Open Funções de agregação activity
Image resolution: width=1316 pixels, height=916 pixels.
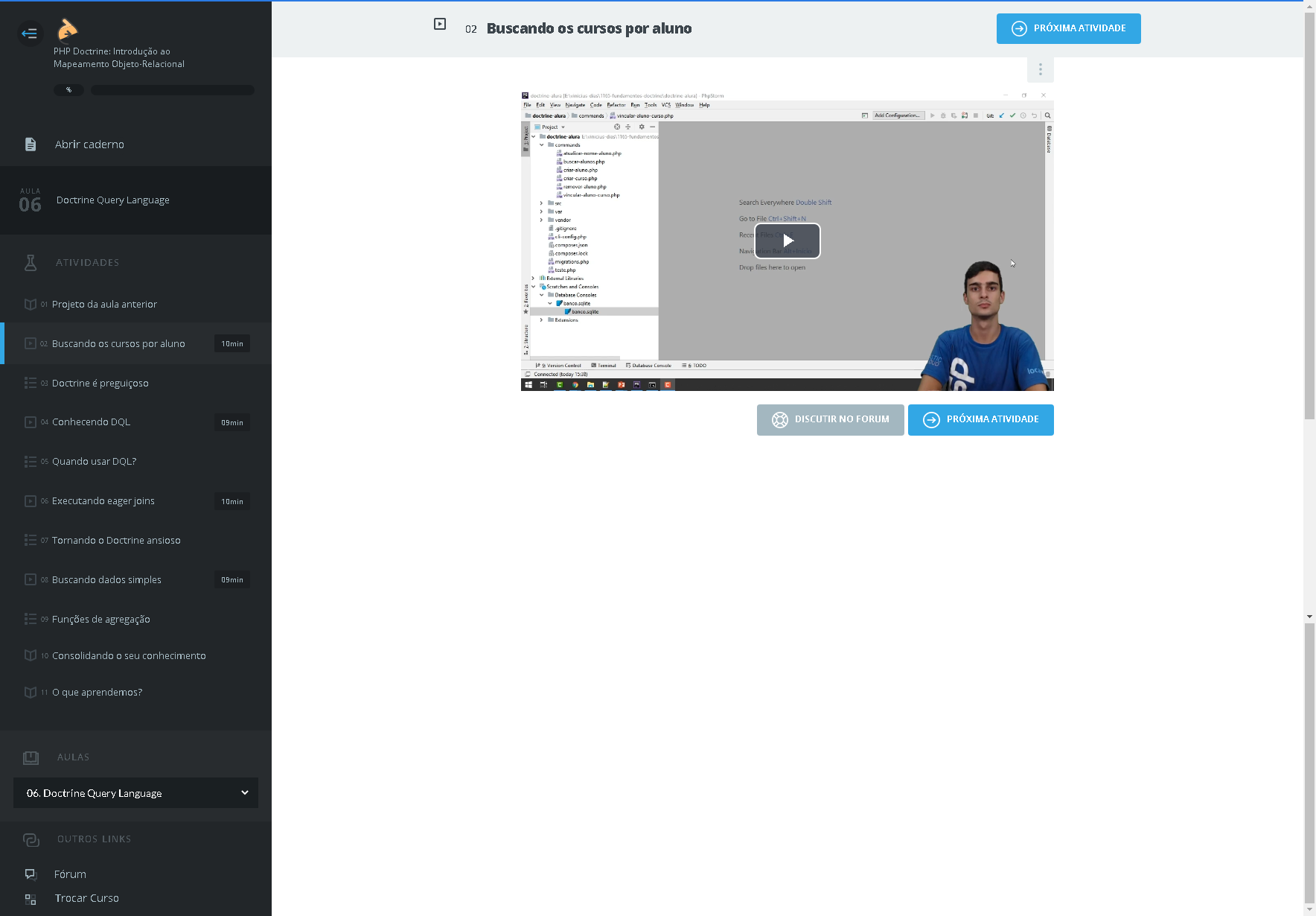[101, 620]
